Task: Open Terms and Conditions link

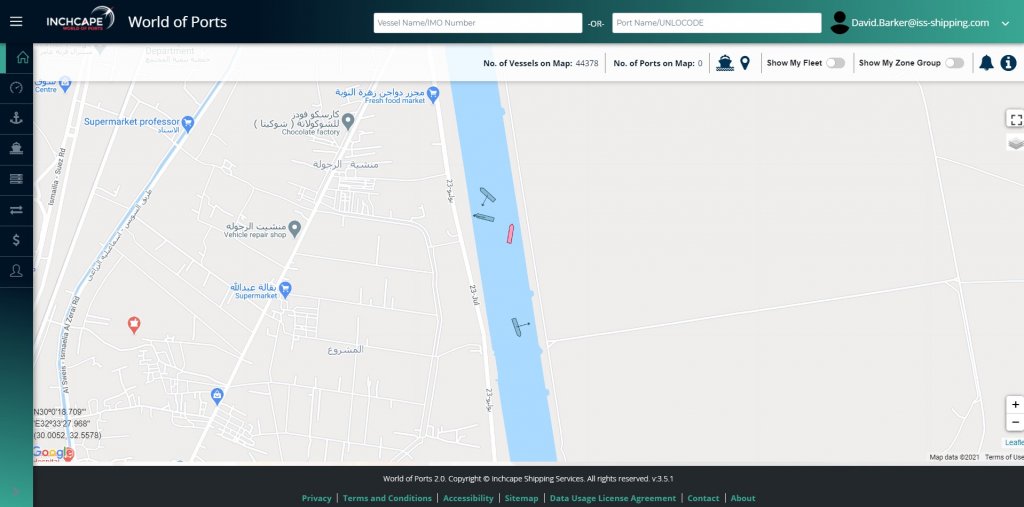Action: pos(387,498)
